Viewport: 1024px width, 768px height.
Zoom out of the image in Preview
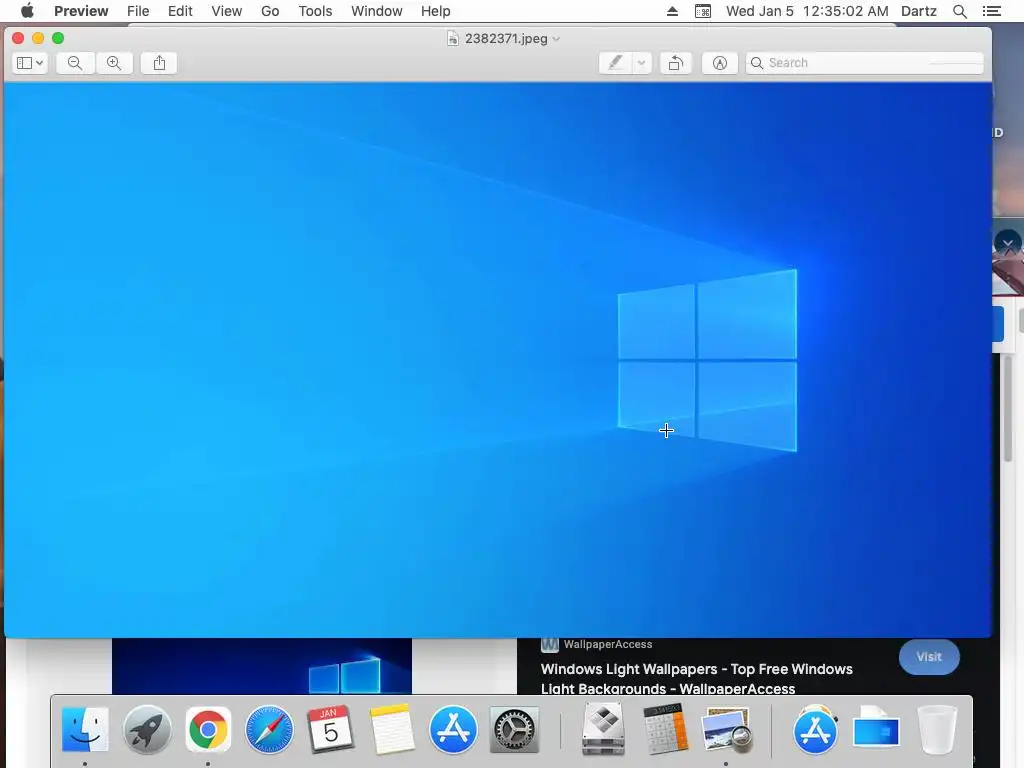click(75, 63)
